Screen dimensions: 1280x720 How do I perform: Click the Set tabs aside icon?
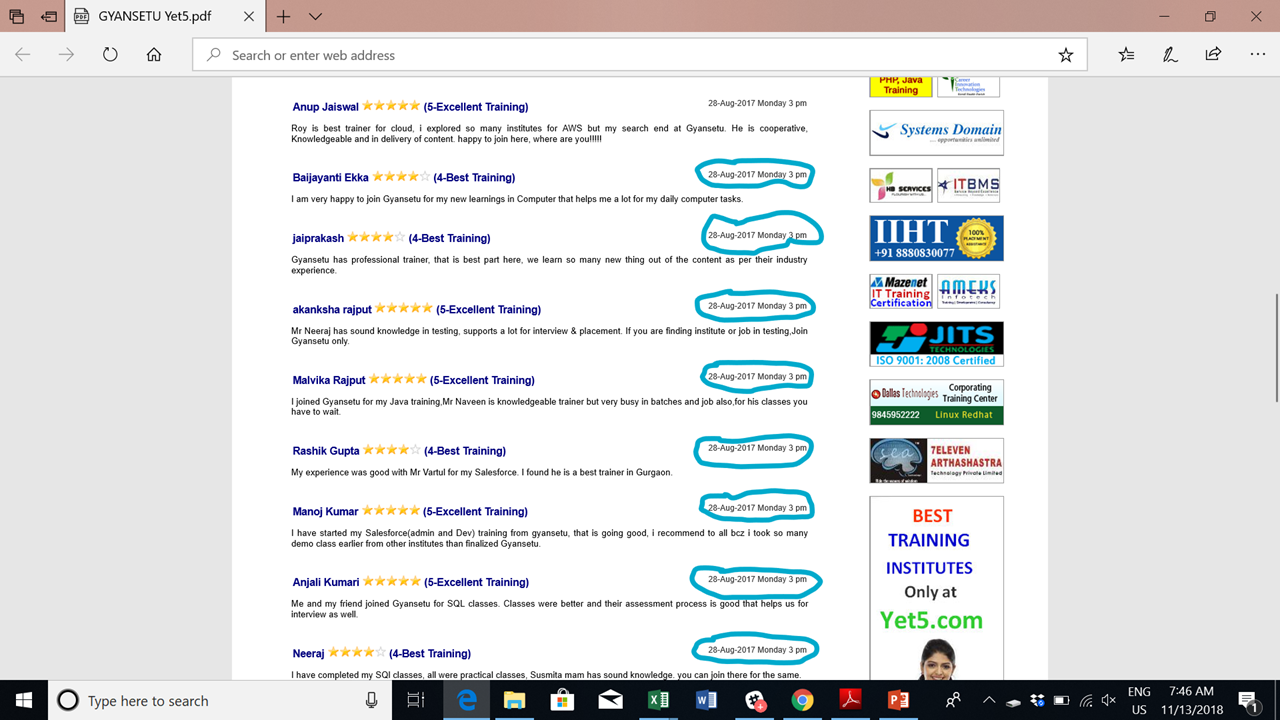[48, 16]
